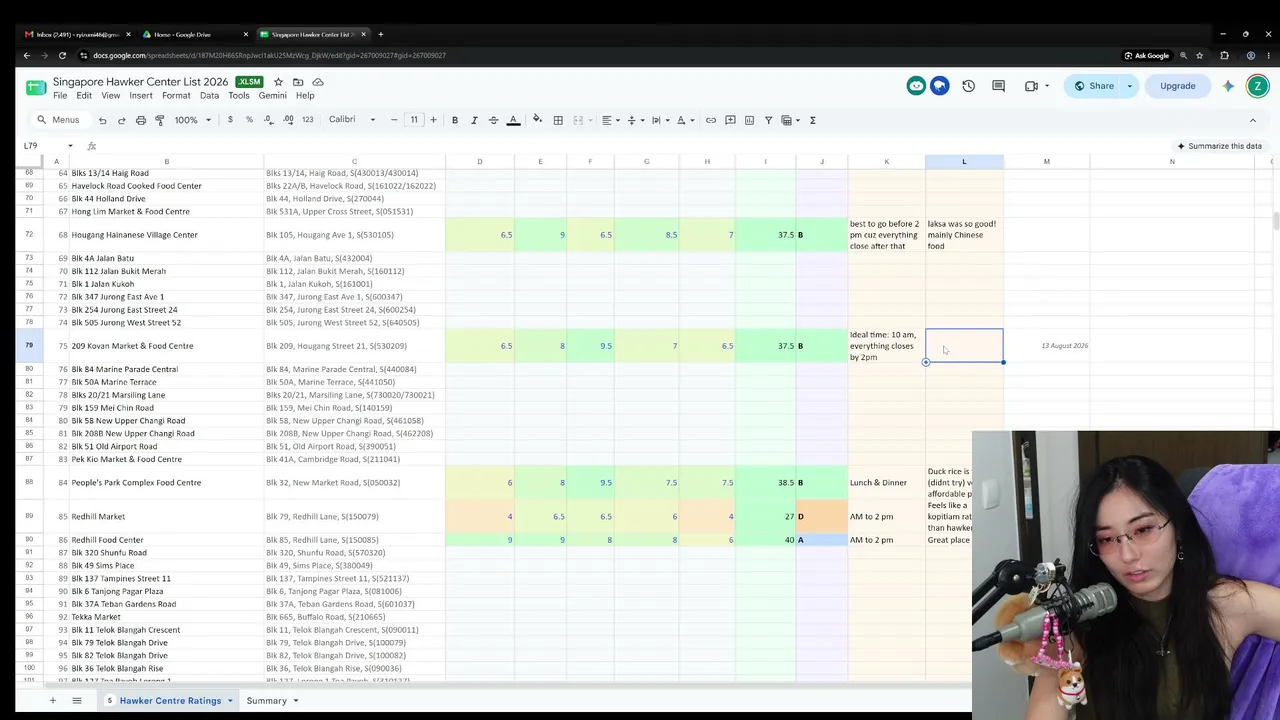Open Hawker Centre Ratings tab menu arrow
Image resolution: width=1280 pixels, height=720 pixels.
[230, 701]
